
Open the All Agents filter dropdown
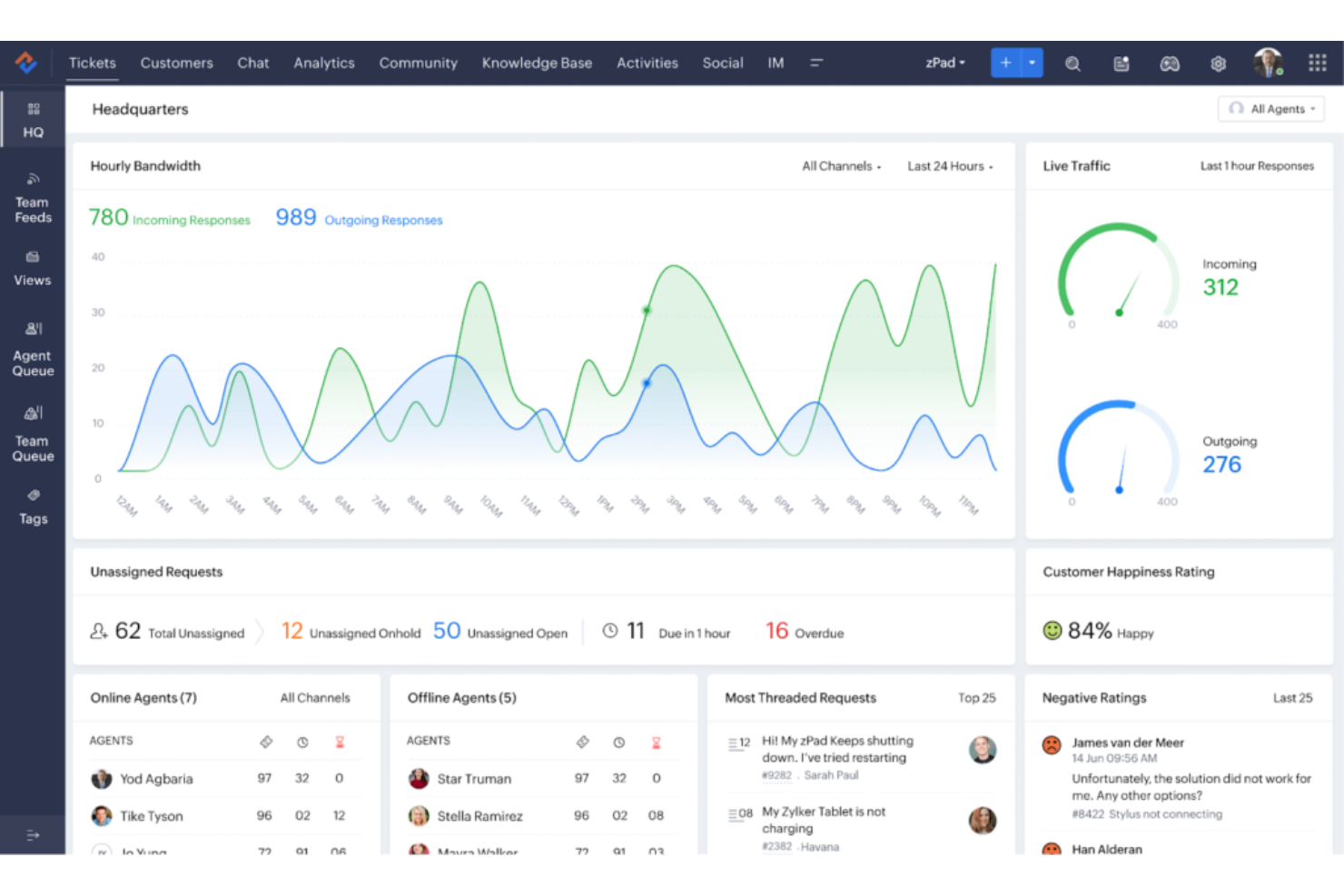pos(1271,109)
